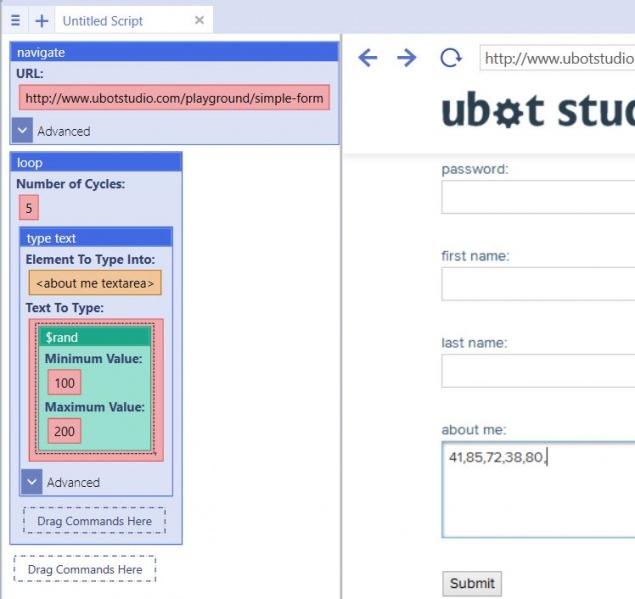Select the $rand function header
635x599 pixels.
[95, 337]
